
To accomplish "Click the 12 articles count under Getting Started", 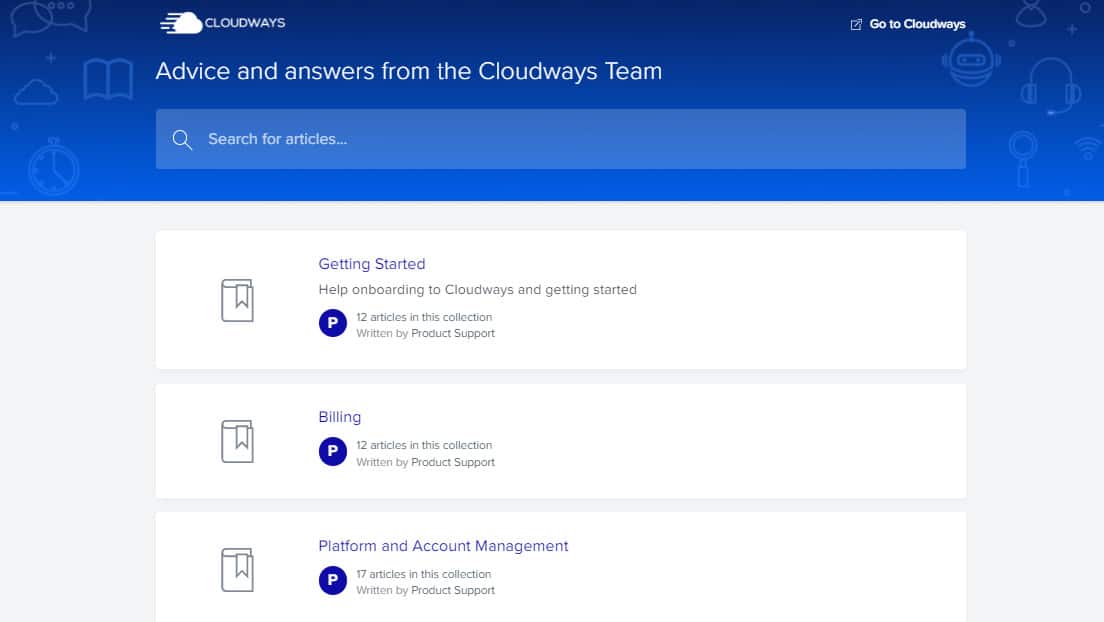I will pos(424,317).
